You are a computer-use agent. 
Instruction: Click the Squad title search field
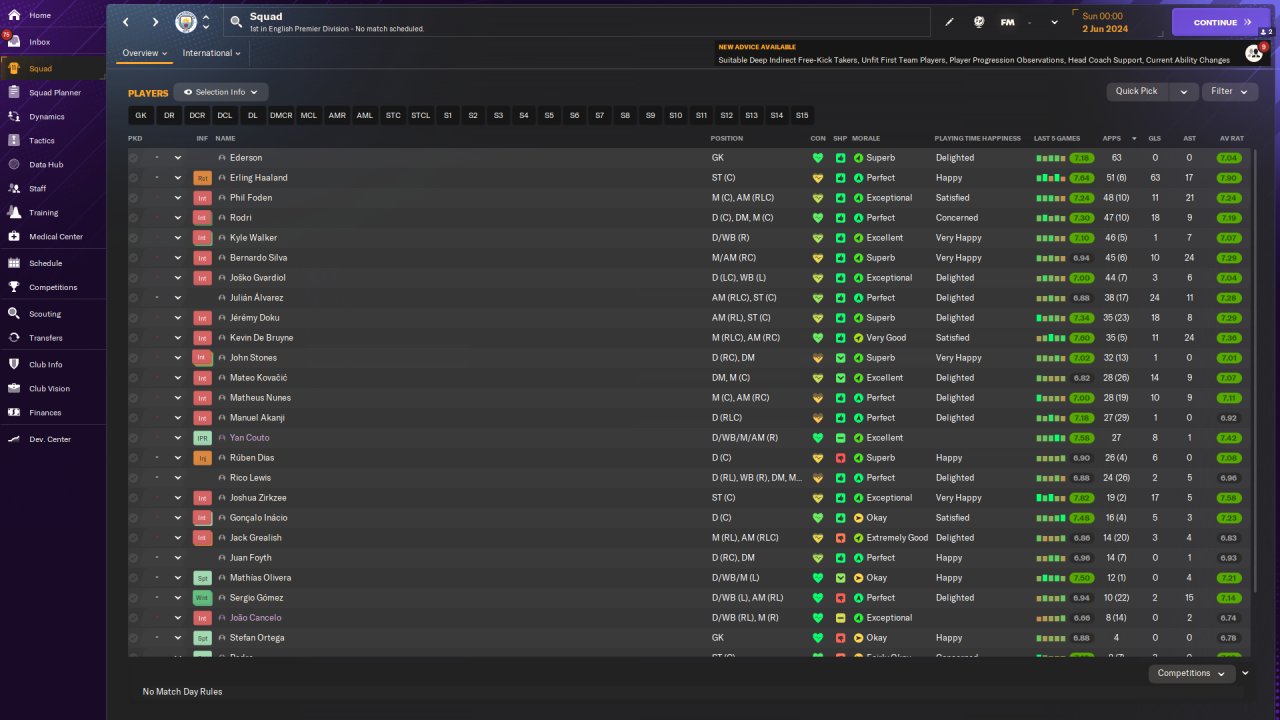(x=577, y=22)
